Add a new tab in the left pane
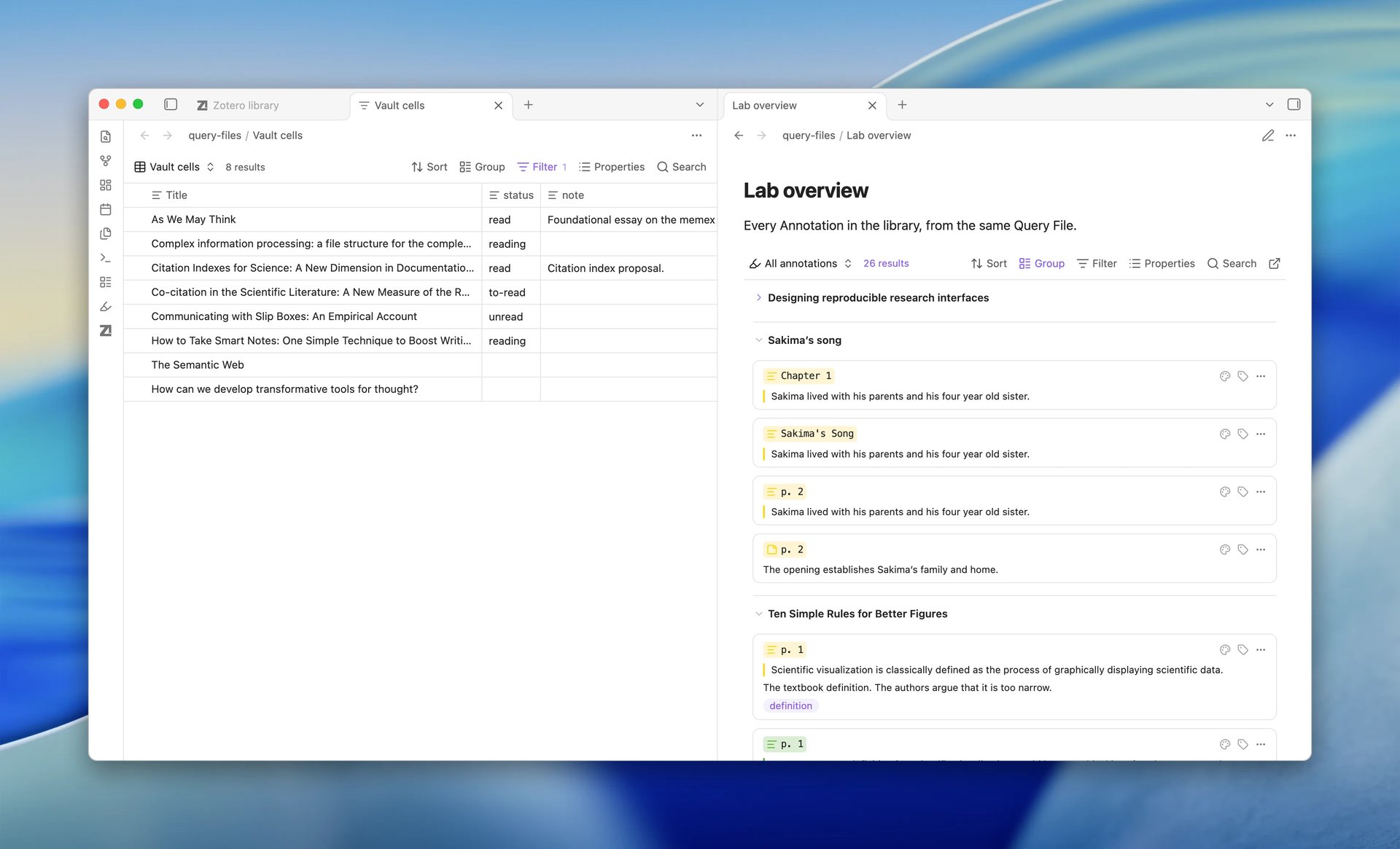1400x849 pixels. click(529, 105)
